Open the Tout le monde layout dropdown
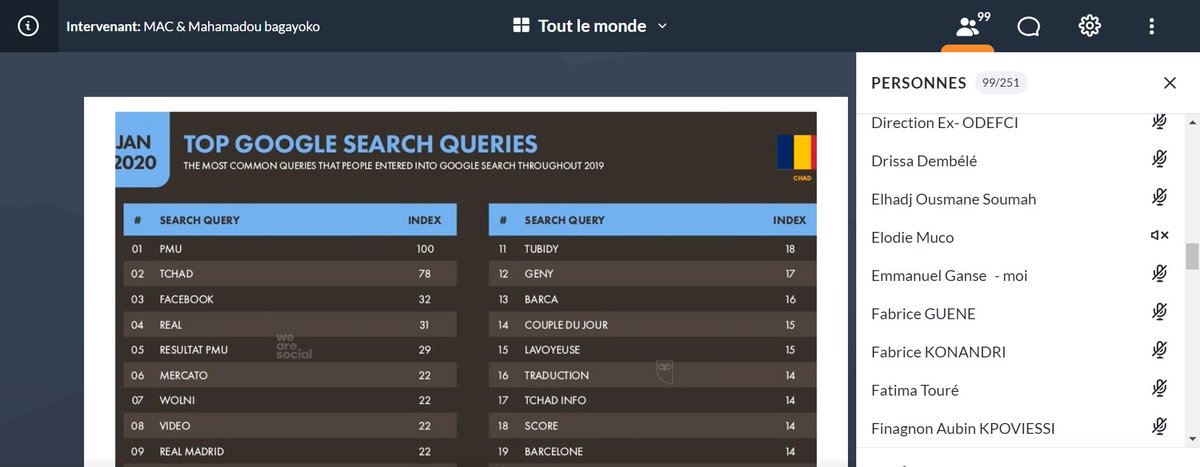This screenshot has width=1200, height=467. pos(590,26)
